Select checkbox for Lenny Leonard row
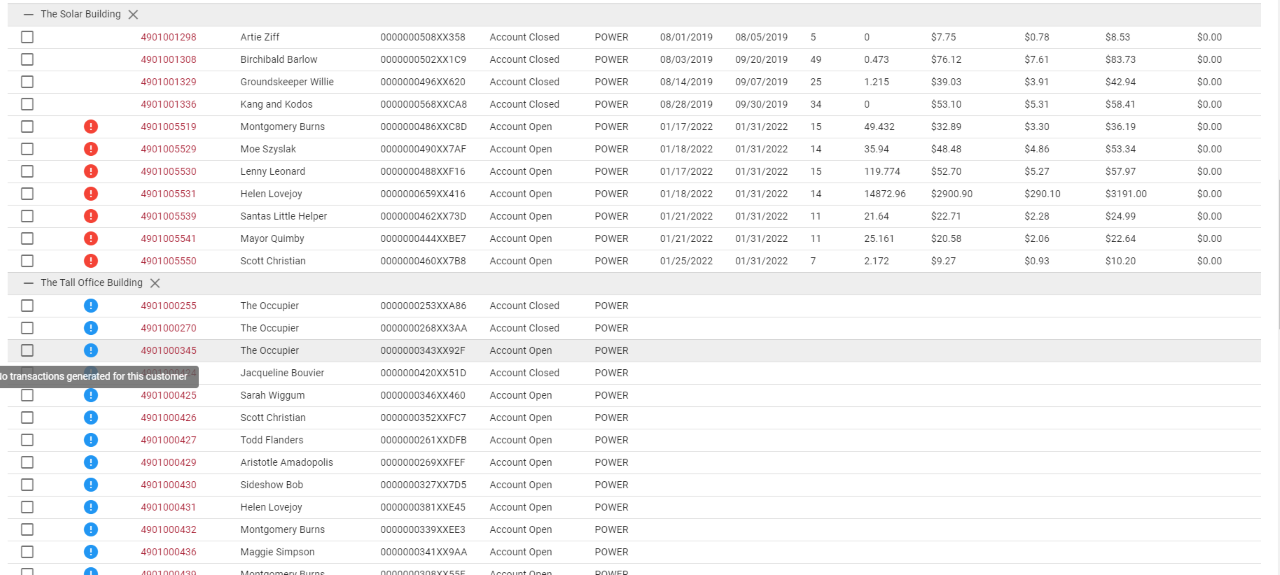The width and height of the screenshot is (1280, 575). [27, 172]
